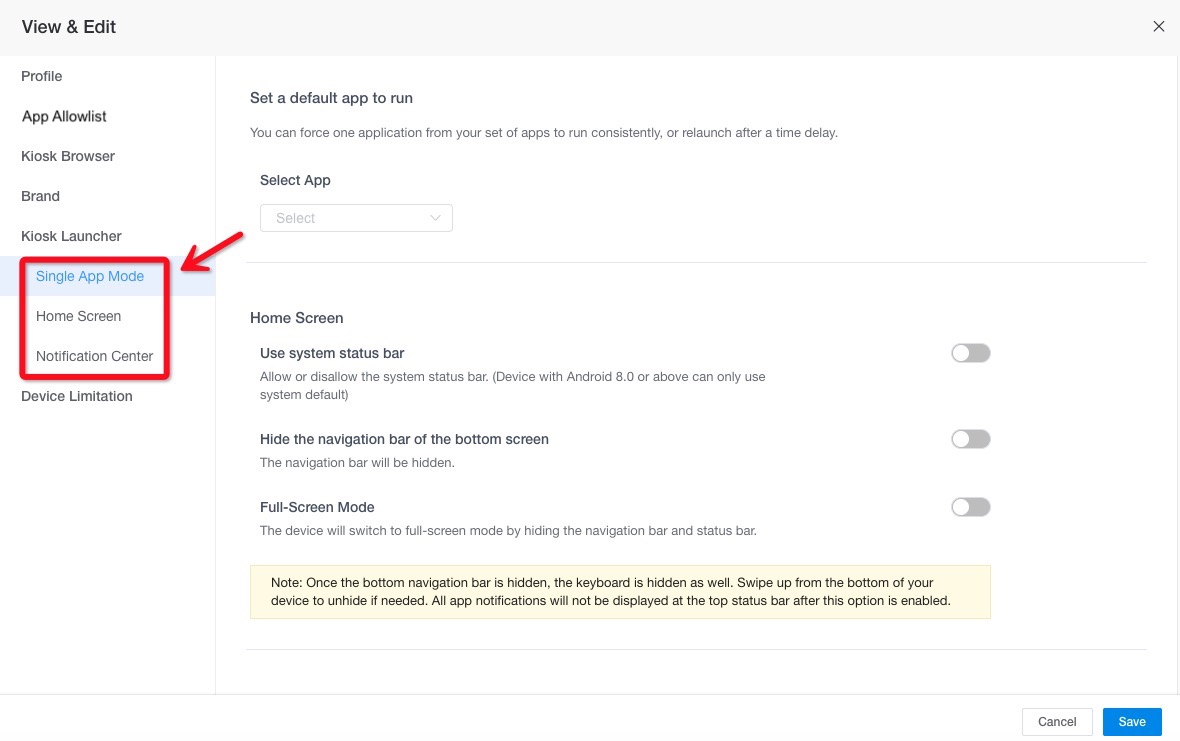Save the profile changes
Image resolution: width=1180 pixels, height=741 pixels.
coord(1131,721)
